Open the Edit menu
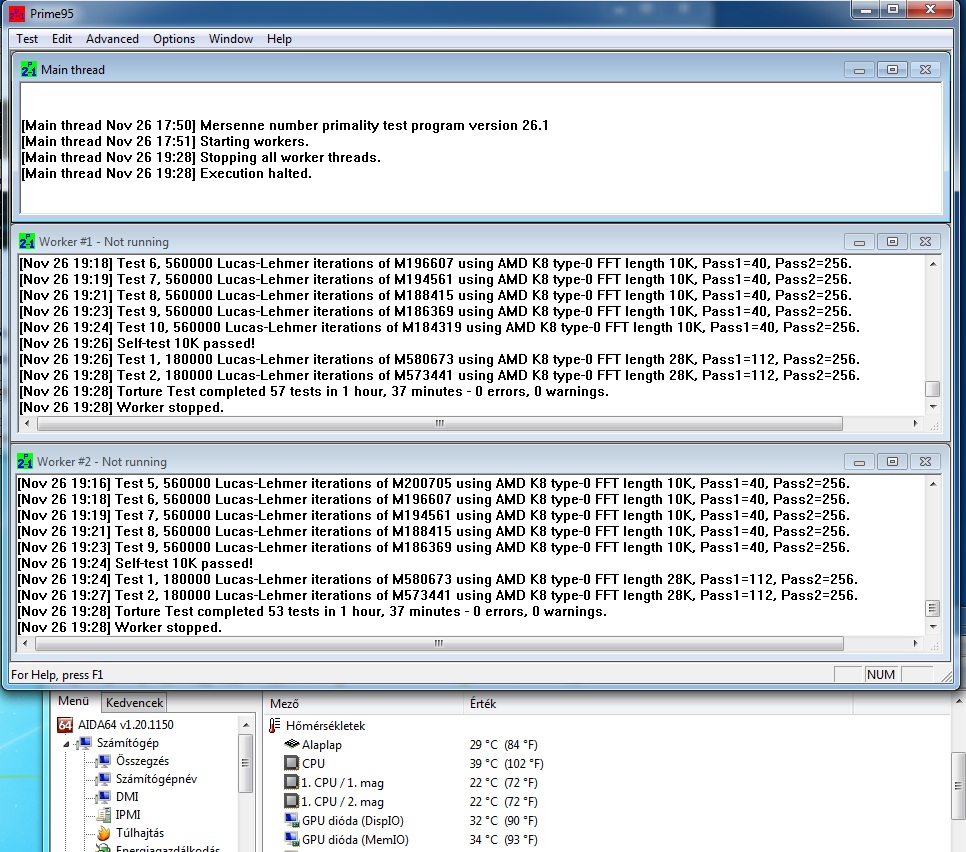Screen dimensions: 966x852 (x=62, y=39)
